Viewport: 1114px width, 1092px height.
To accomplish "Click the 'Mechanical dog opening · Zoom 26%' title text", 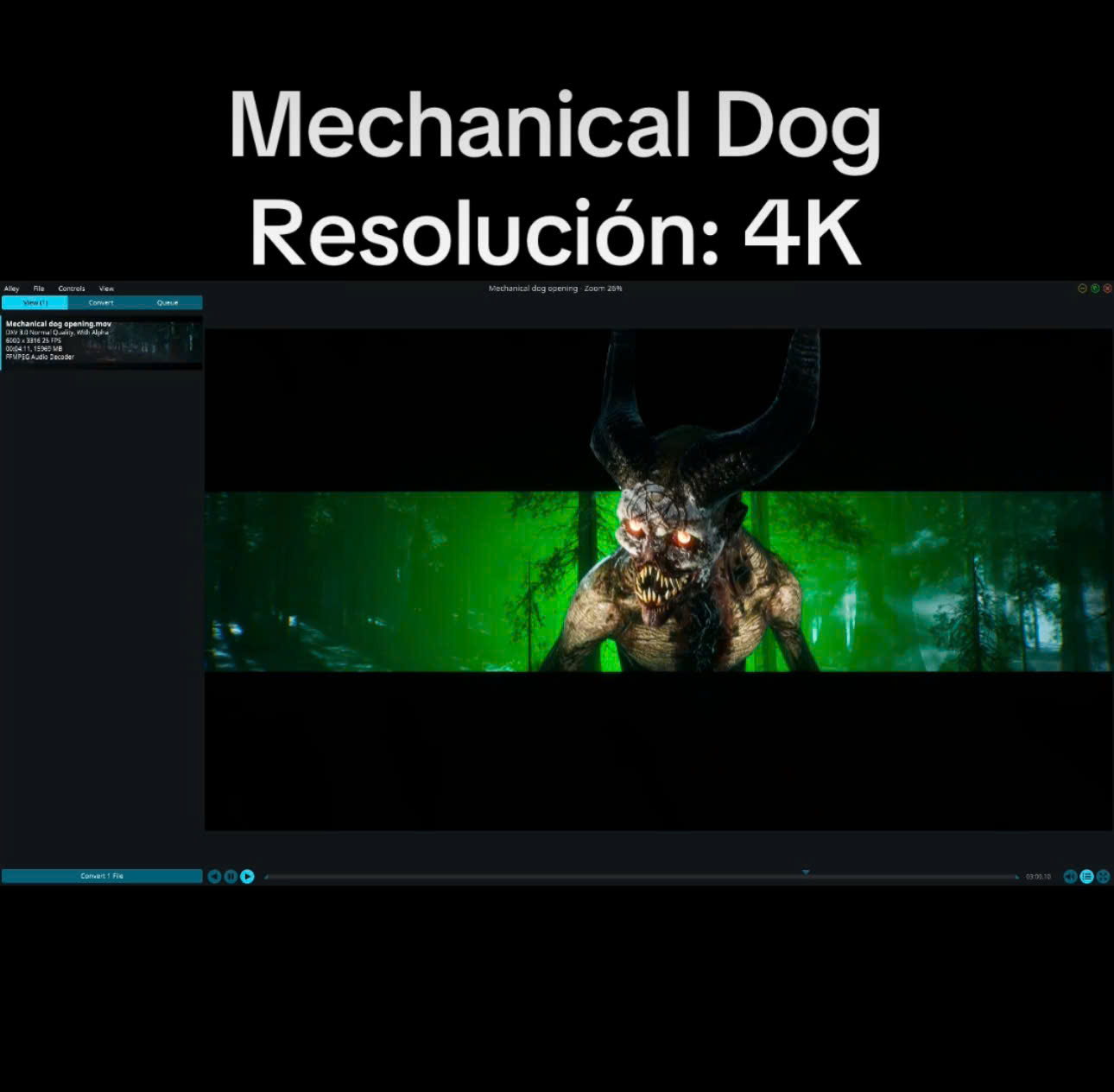I will (555, 289).
